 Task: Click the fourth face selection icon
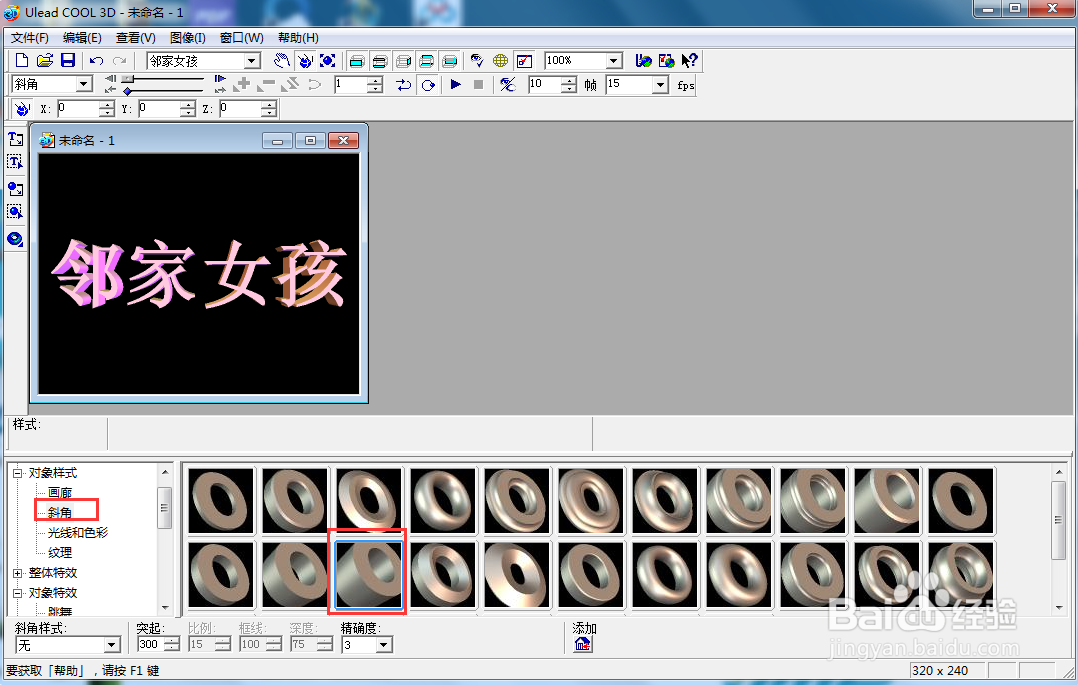426,61
